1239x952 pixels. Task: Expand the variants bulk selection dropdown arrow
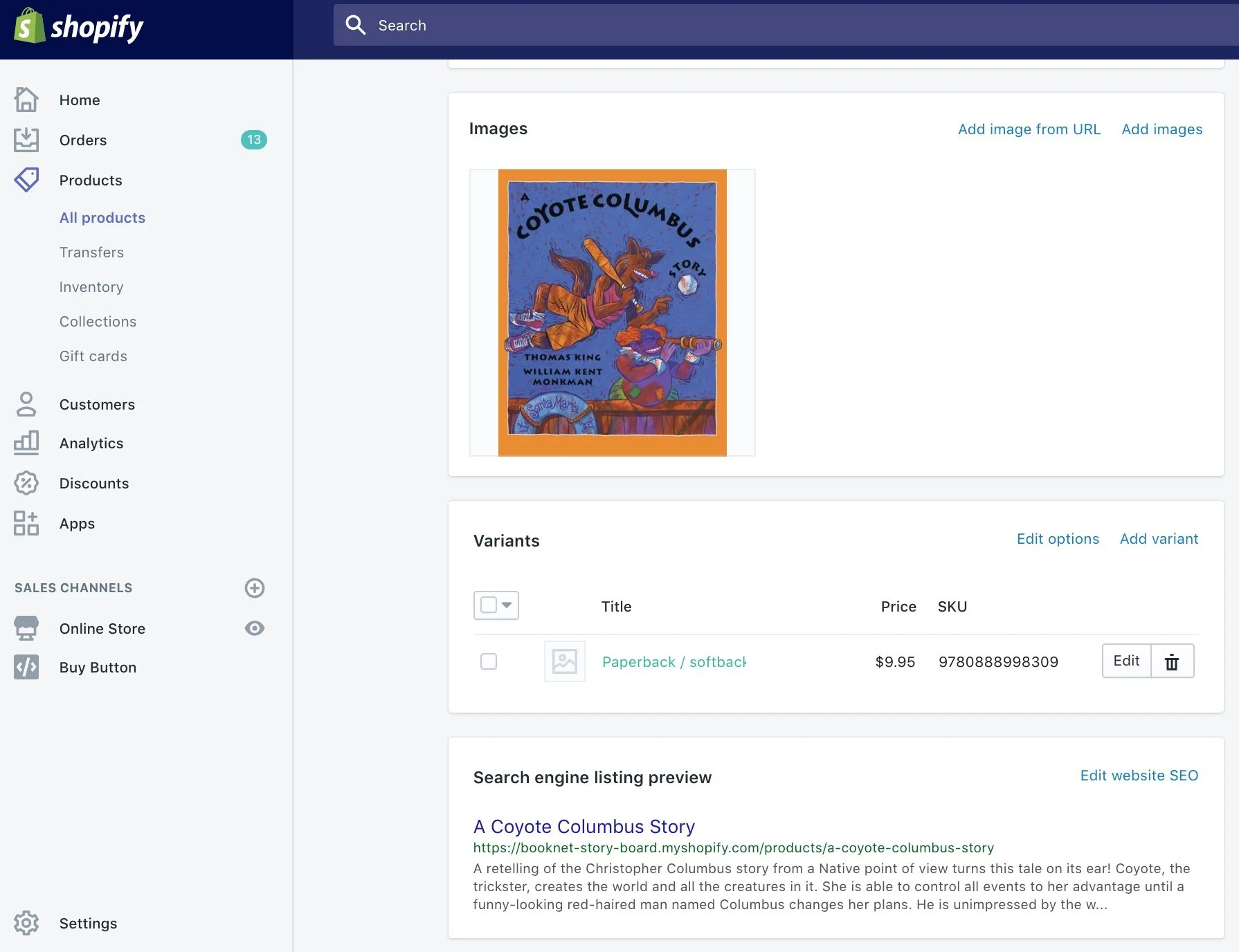[507, 605]
